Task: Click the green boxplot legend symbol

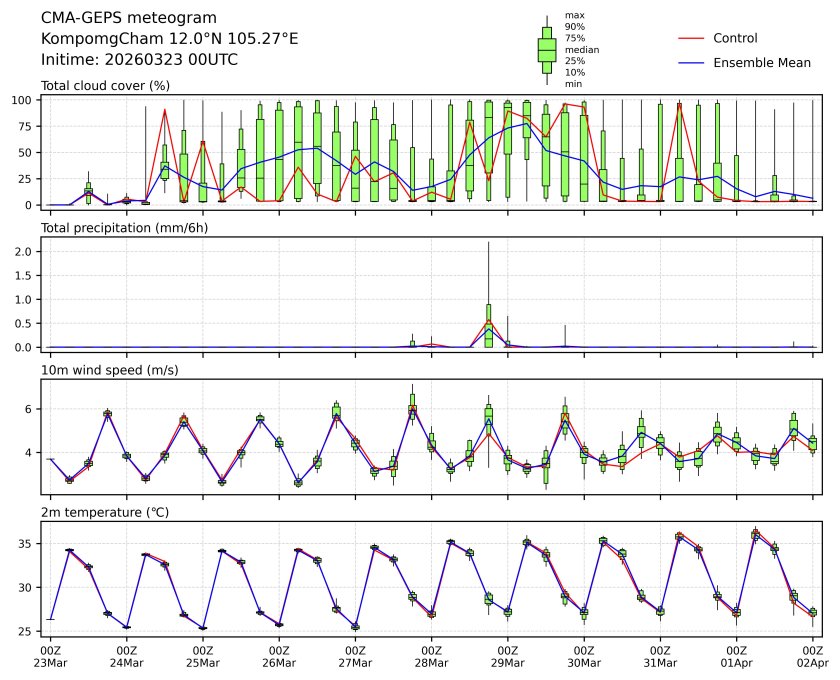Action: (547, 49)
